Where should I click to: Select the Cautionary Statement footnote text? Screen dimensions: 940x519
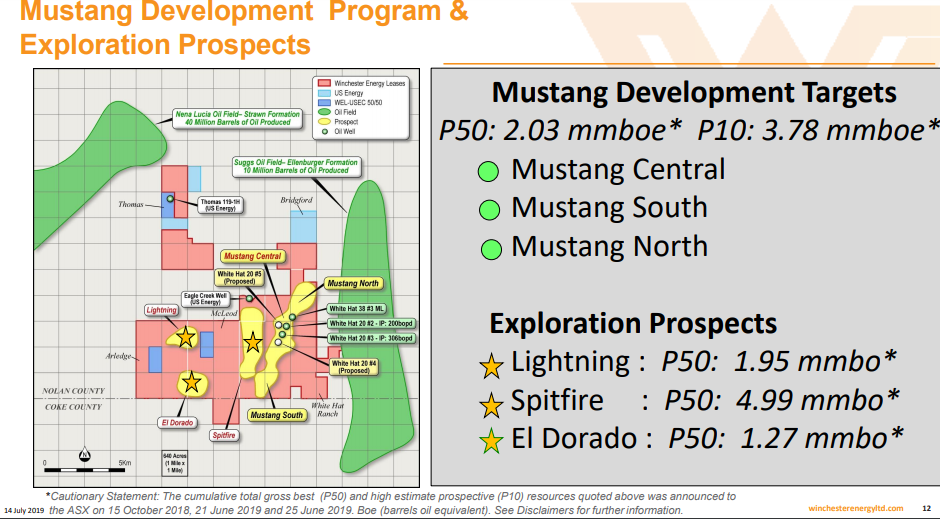tap(391, 503)
